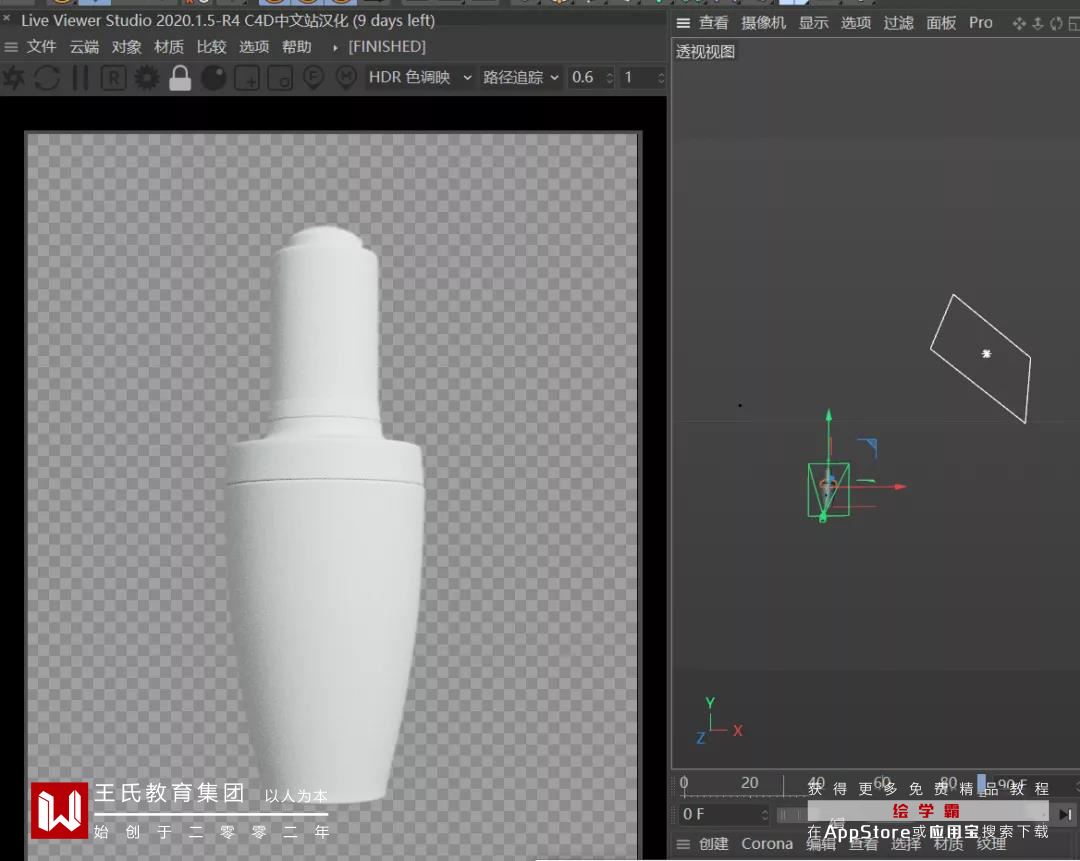Click the R render region icon

[114, 78]
